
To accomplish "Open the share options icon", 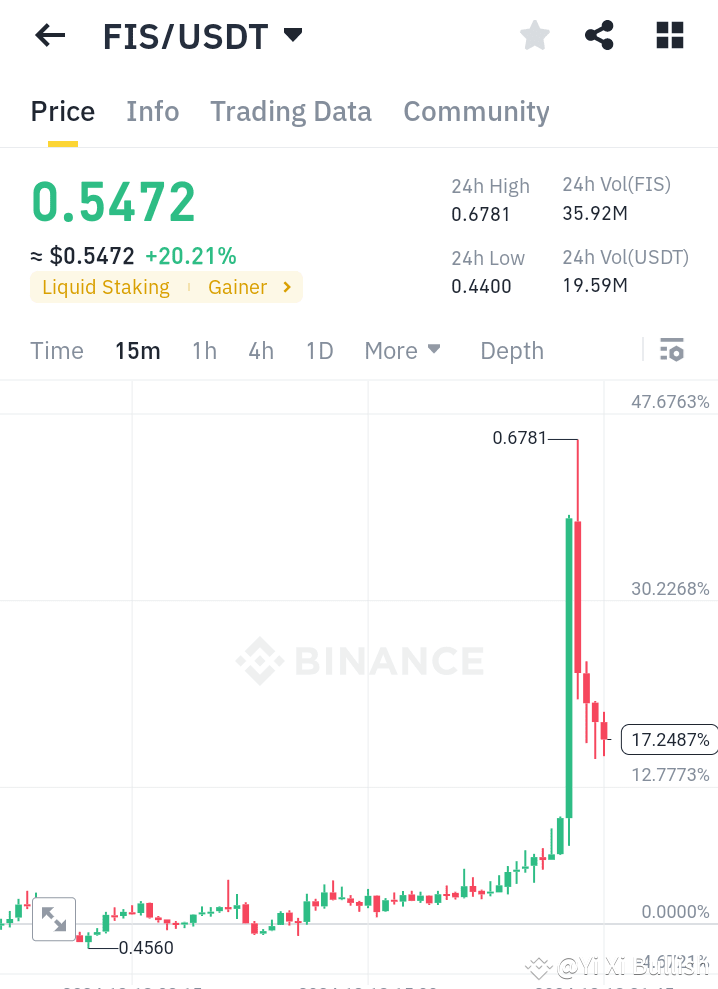I will 599,35.
